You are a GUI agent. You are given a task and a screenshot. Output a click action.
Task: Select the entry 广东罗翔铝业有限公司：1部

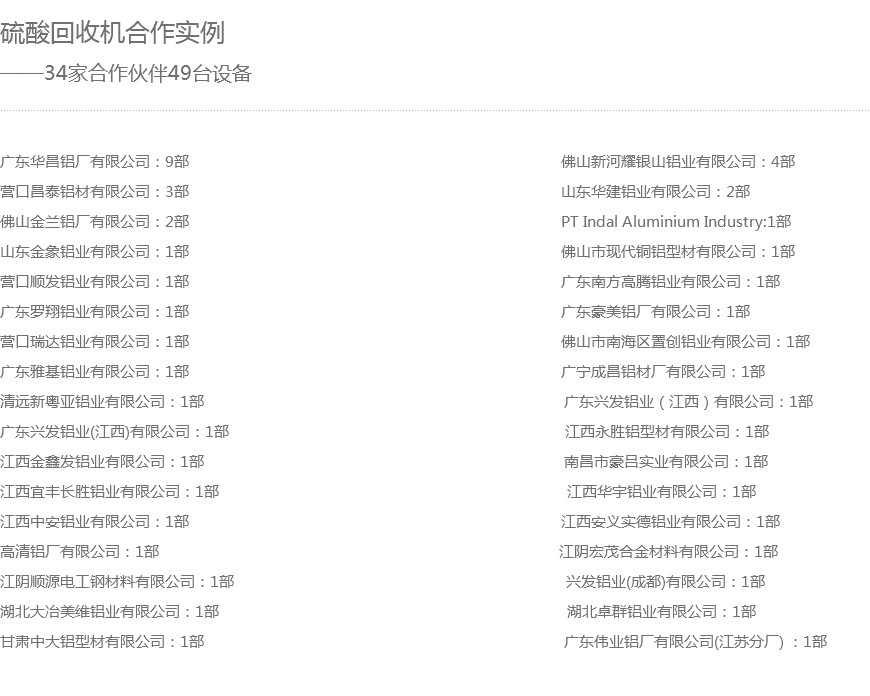pyautogui.click(x=95, y=311)
